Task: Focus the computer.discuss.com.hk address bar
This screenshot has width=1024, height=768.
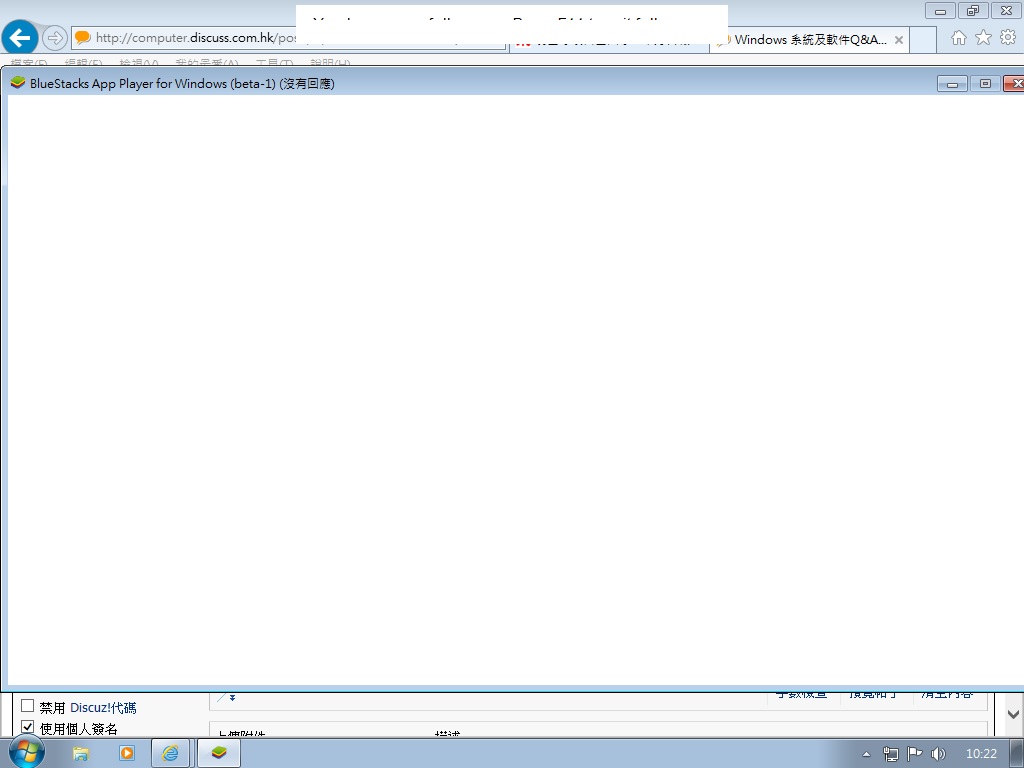Action: pos(287,38)
